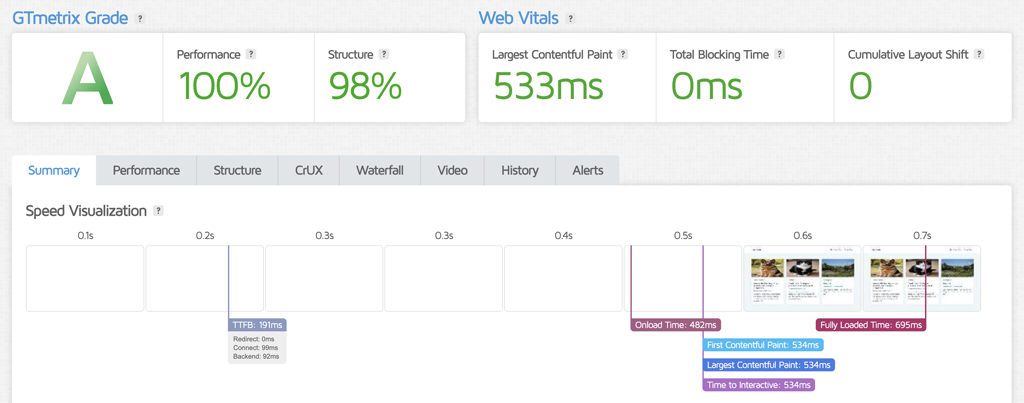1024x403 pixels.
Task: Click the 0.2s filmstrip frame
Action: click(204, 278)
